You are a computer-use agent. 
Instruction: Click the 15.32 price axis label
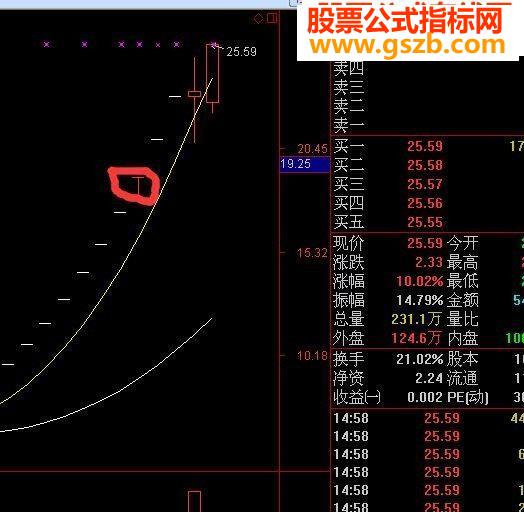pos(312,253)
